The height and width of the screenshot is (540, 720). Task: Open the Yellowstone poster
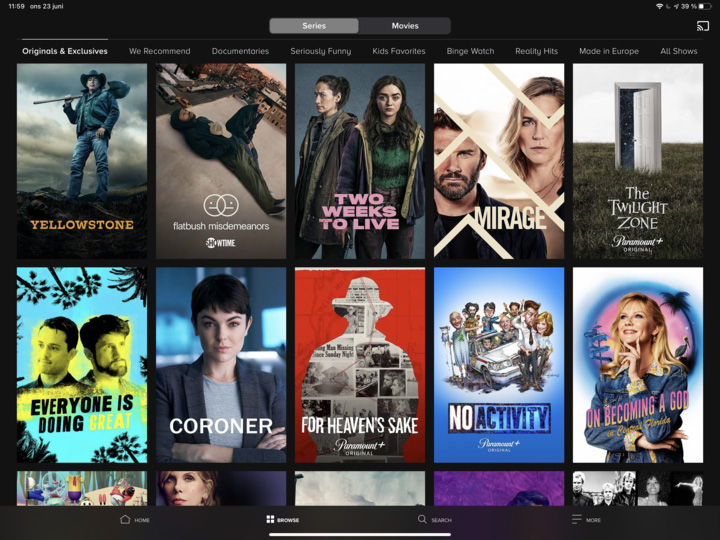pos(82,161)
